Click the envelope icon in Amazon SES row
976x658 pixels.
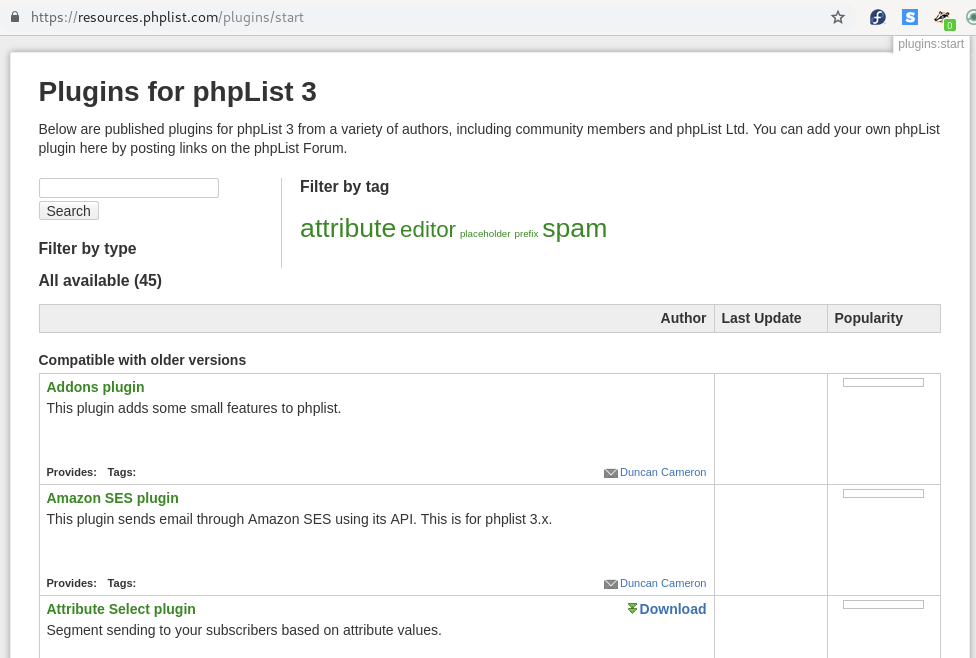tap(610, 584)
